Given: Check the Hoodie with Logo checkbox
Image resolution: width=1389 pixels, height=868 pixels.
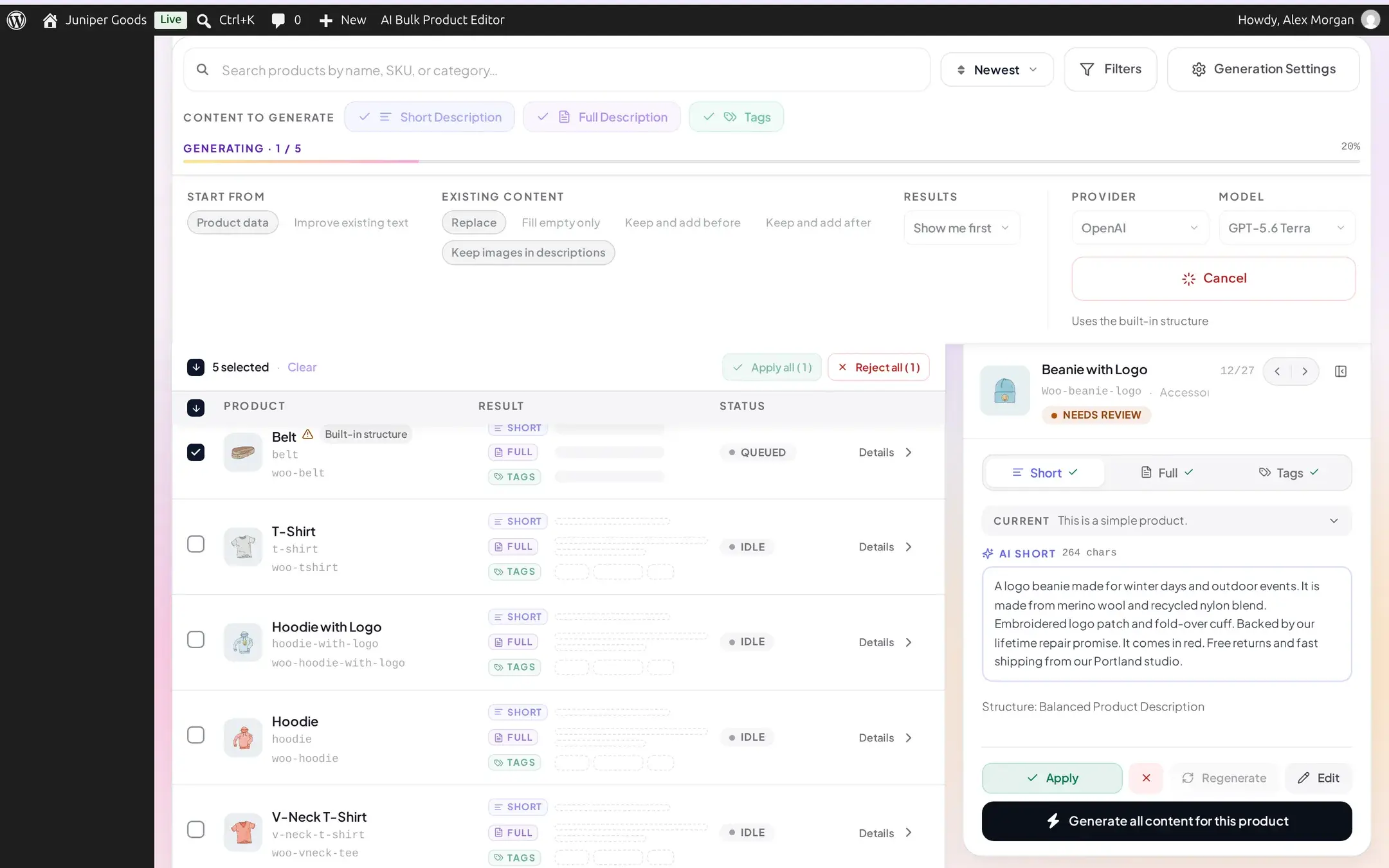Looking at the screenshot, I should pyautogui.click(x=196, y=640).
